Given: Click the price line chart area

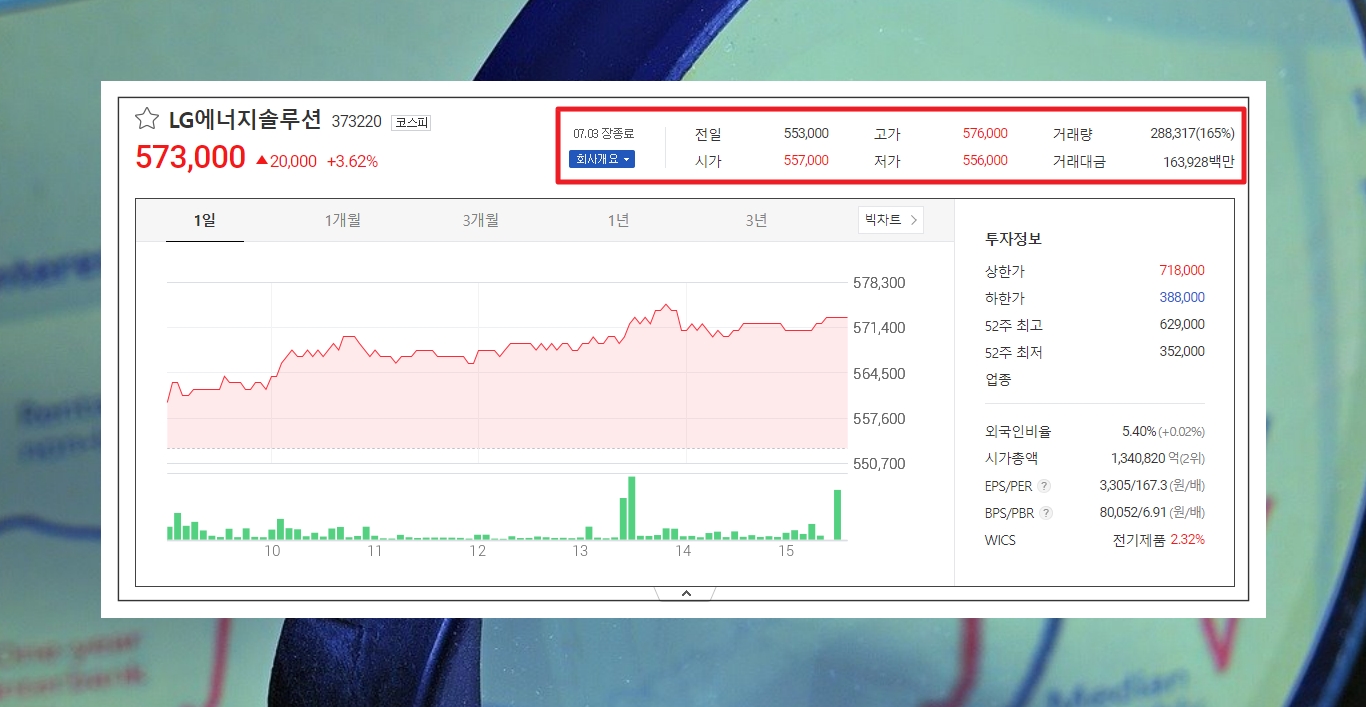Looking at the screenshot, I should pos(507,372).
